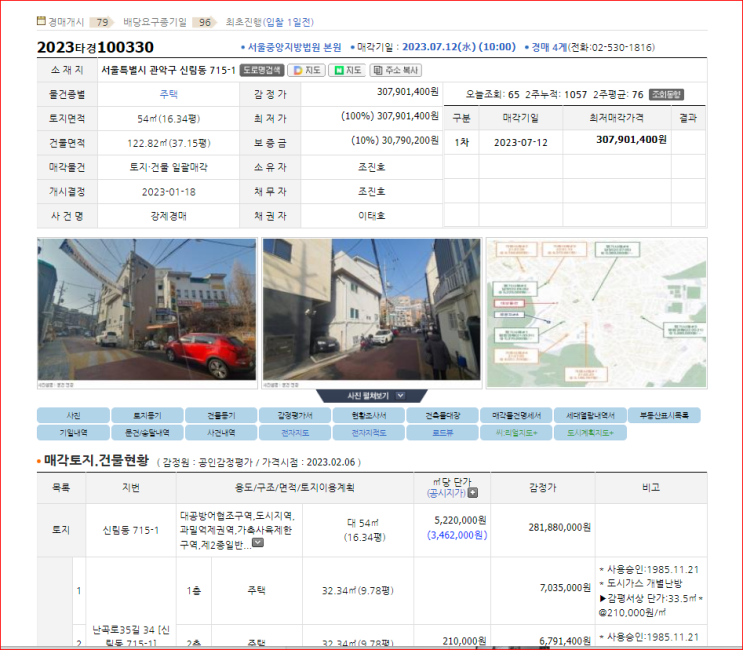
Task: Open the 세대열람내역서 tab
Action: [590, 415]
